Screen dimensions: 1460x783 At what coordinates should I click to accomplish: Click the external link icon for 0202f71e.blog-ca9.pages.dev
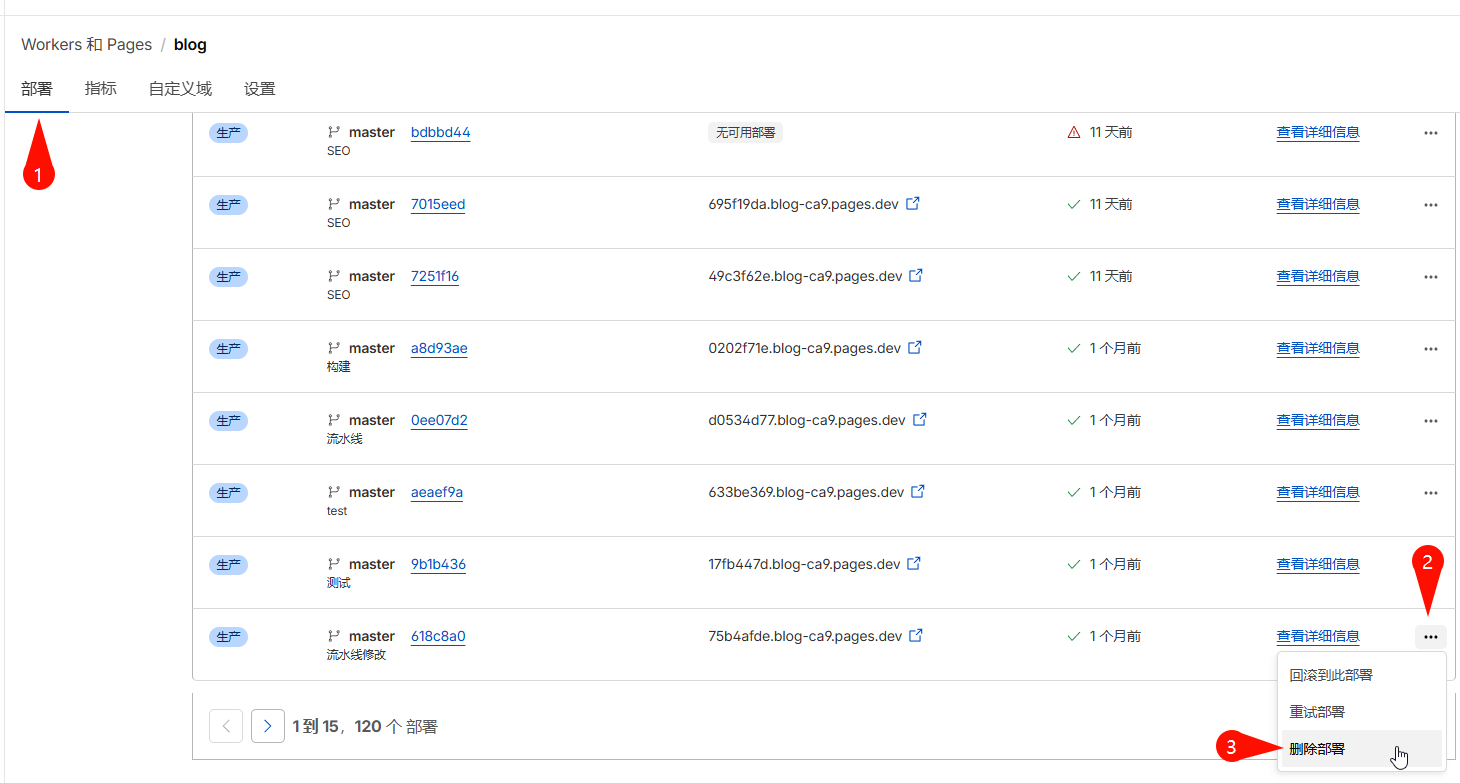tap(913, 347)
